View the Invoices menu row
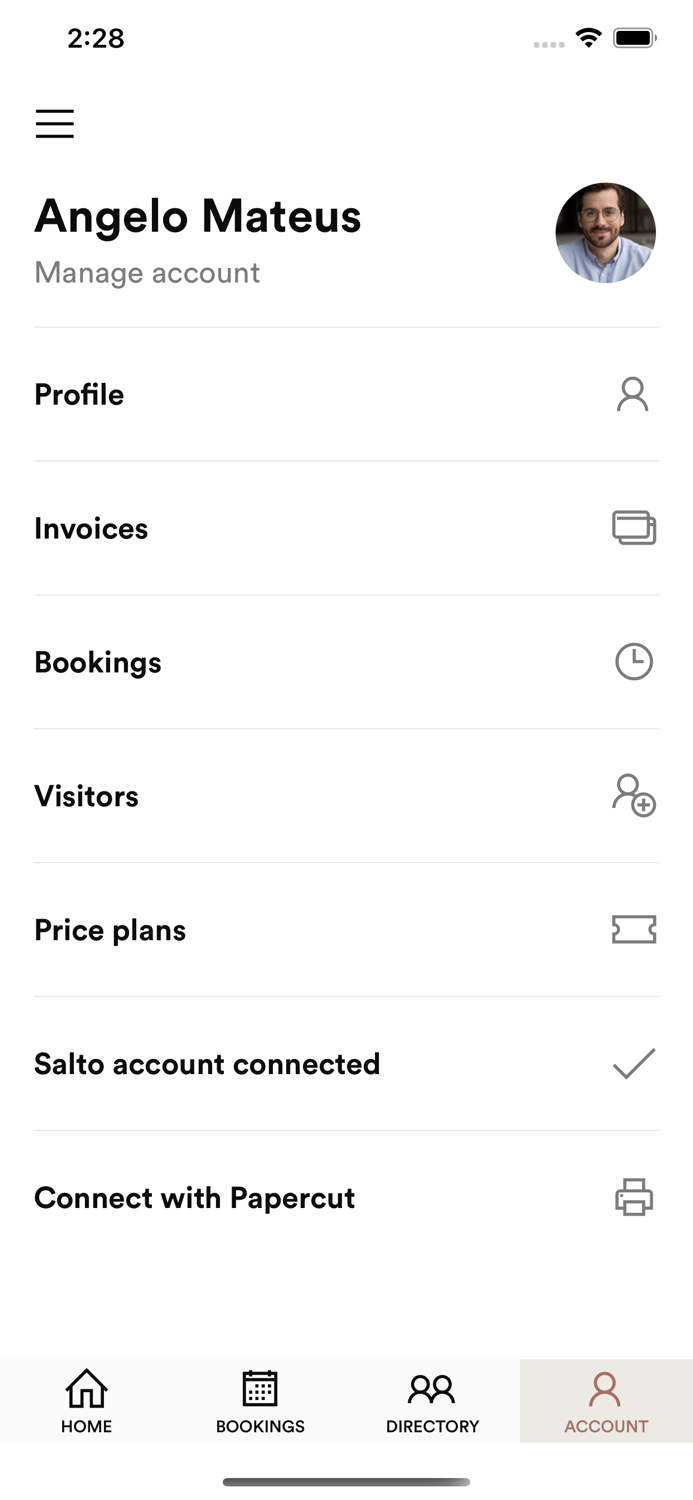 [91, 529]
